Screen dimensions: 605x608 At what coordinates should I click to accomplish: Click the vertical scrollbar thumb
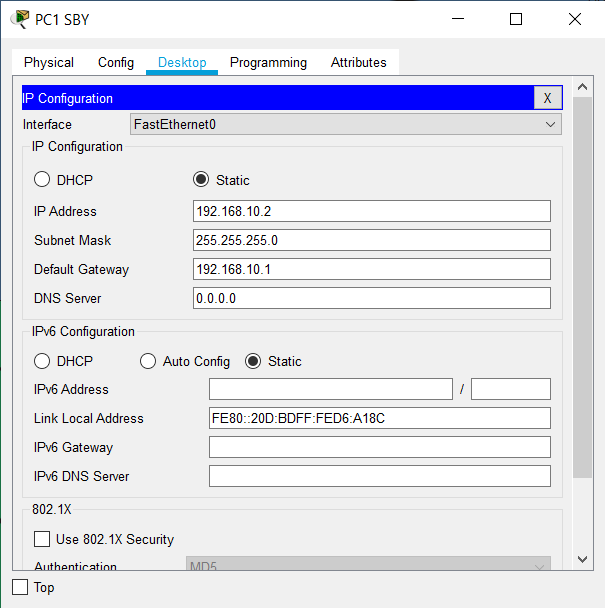[x=583, y=287]
